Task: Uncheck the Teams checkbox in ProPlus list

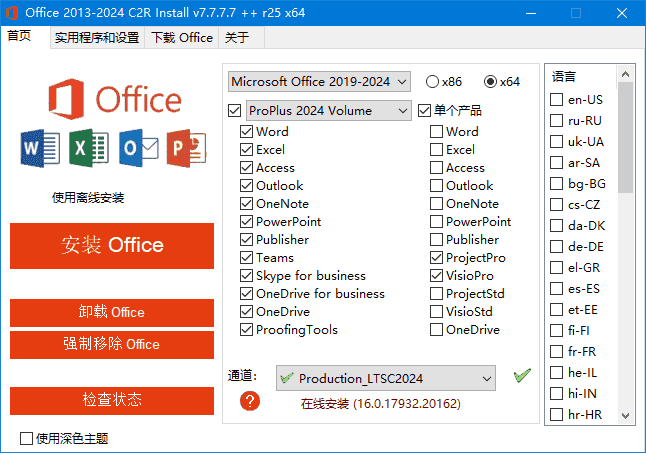Action: pos(247,258)
